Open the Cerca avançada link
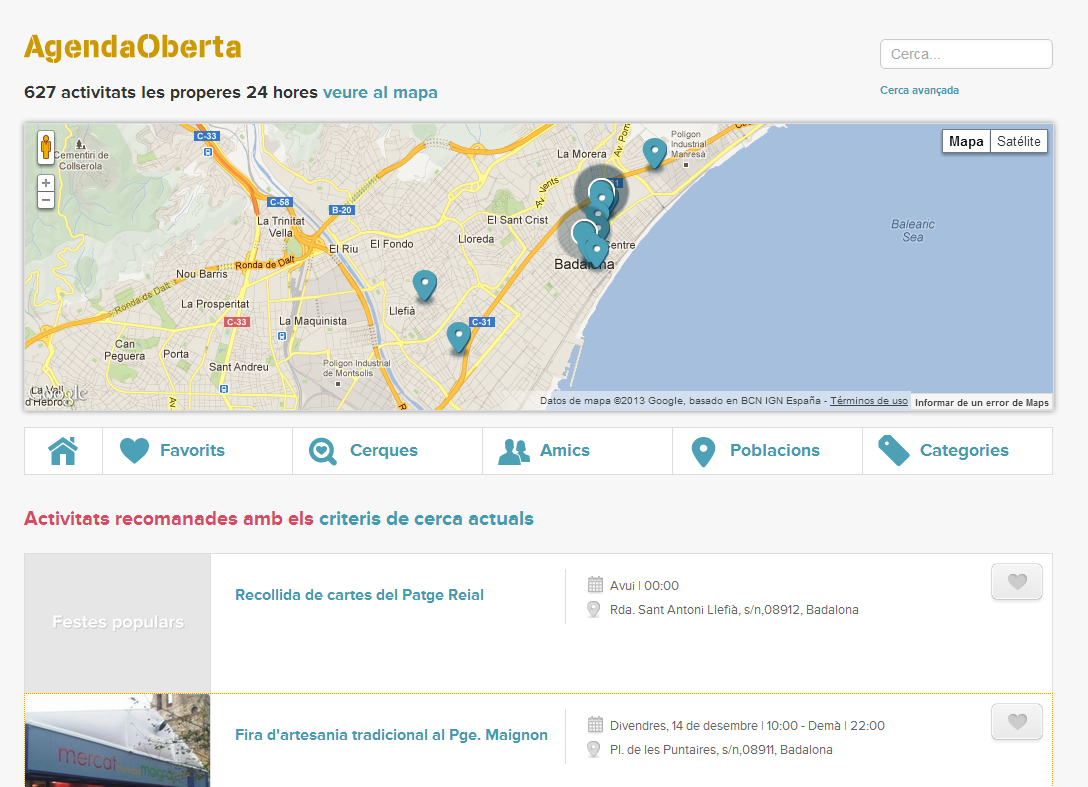The height and width of the screenshot is (787, 1088). click(x=919, y=90)
